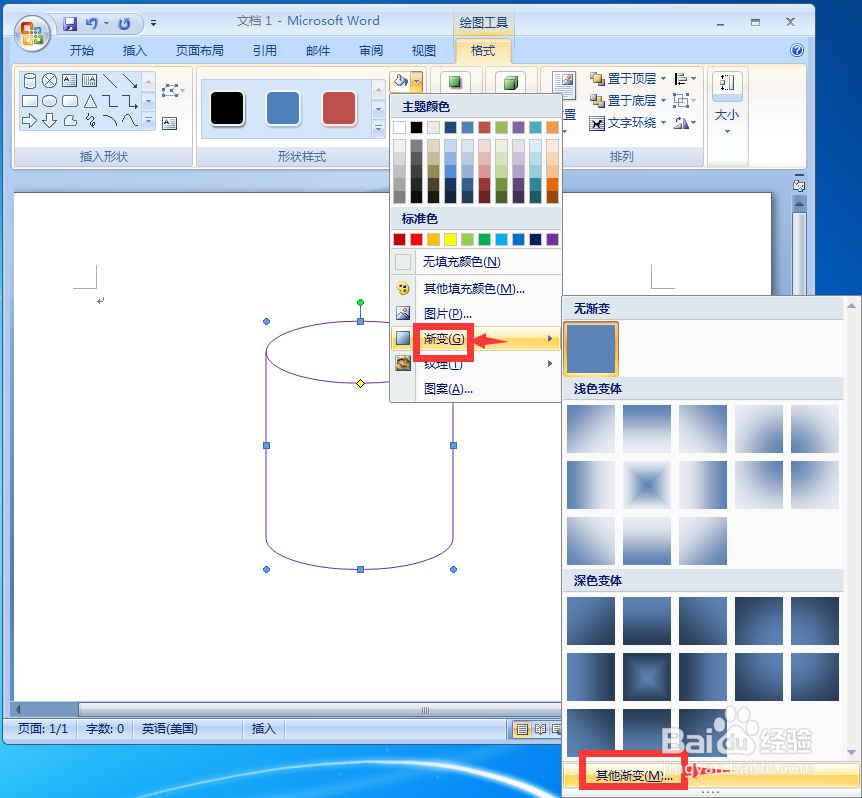Select the curve shape tool
The image size is (862, 798).
pyautogui.click(x=130, y=120)
